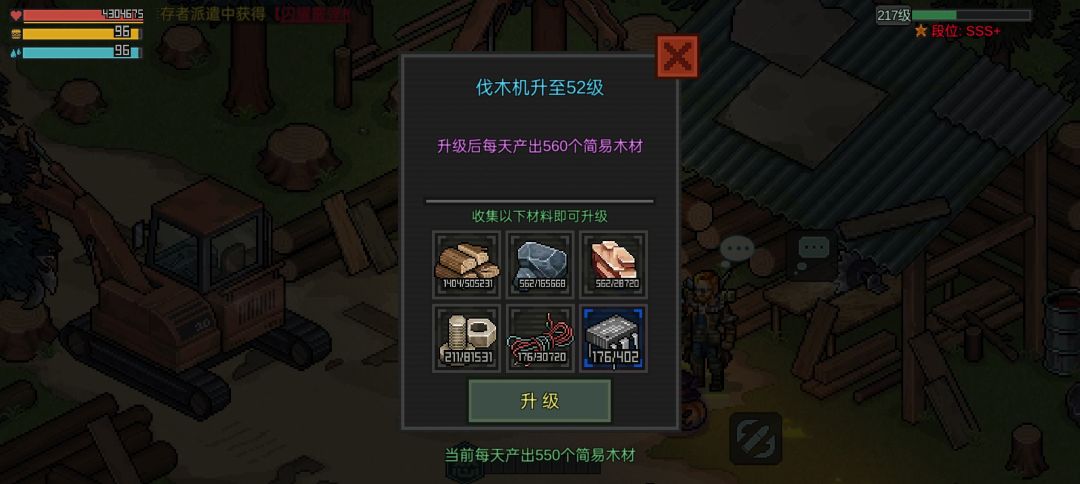Click the blue thirst bar
This screenshot has height=484, width=1080.
pos(82,52)
